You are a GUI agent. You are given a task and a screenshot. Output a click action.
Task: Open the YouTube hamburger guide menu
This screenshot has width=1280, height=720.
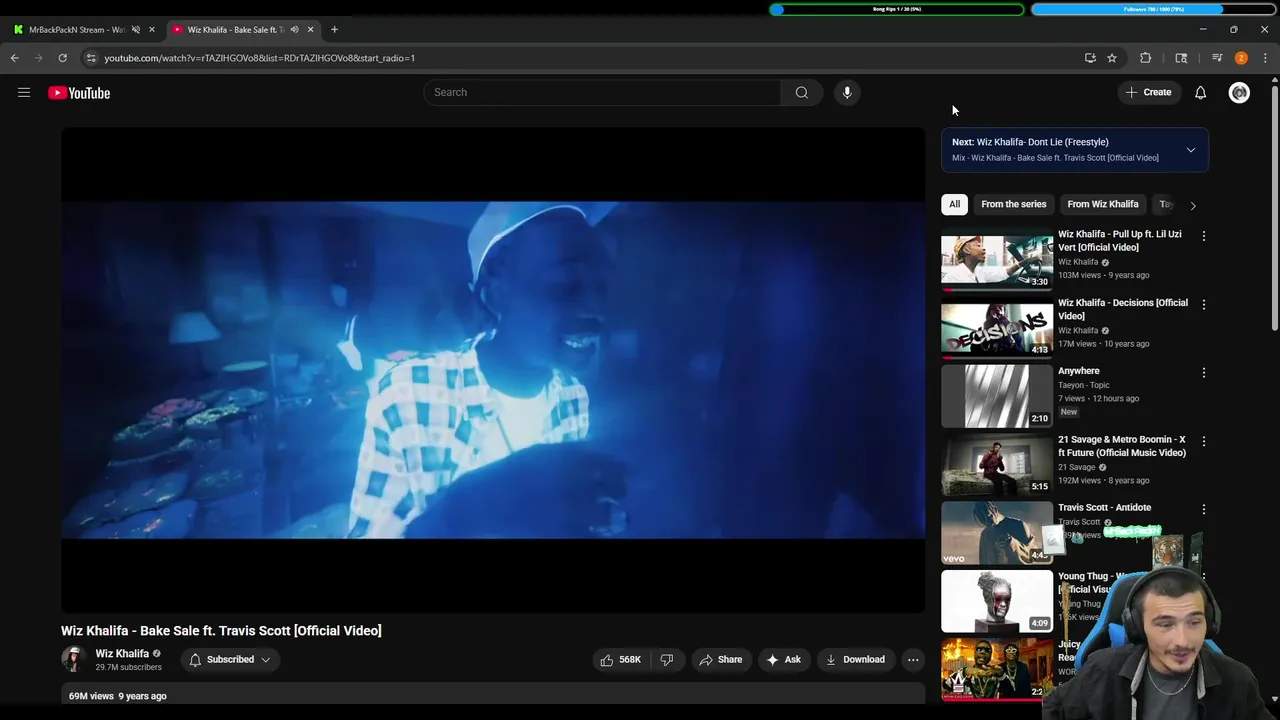[24, 93]
